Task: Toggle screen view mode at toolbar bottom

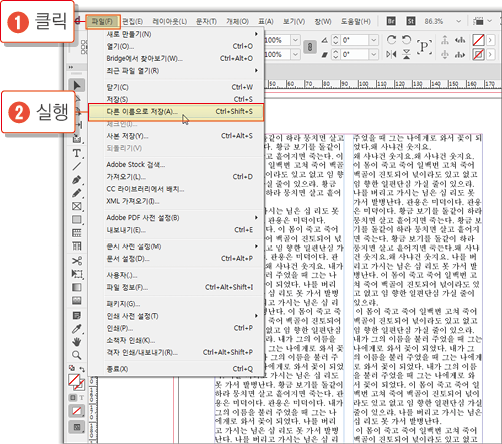Action: point(77,427)
